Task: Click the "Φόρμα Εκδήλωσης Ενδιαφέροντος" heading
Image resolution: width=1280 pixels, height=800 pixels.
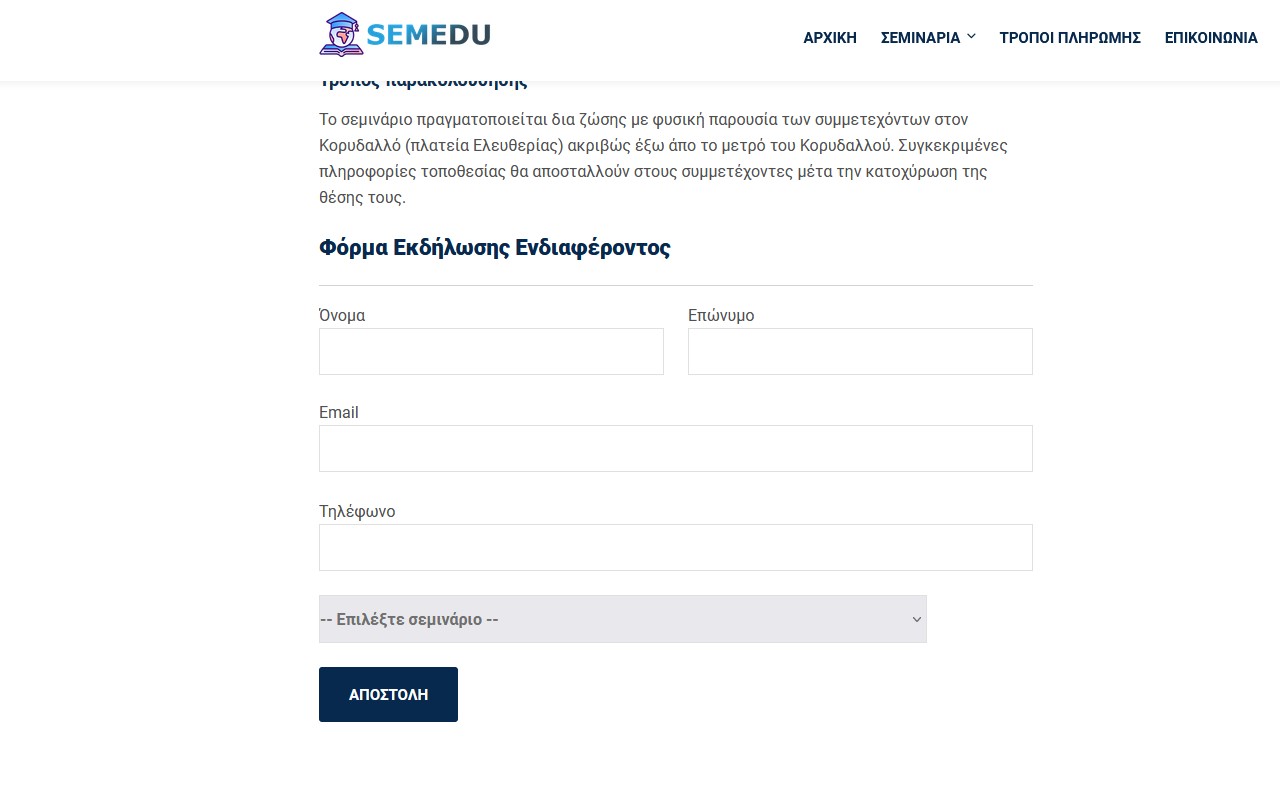Action: pyautogui.click(x=494, y=248)
